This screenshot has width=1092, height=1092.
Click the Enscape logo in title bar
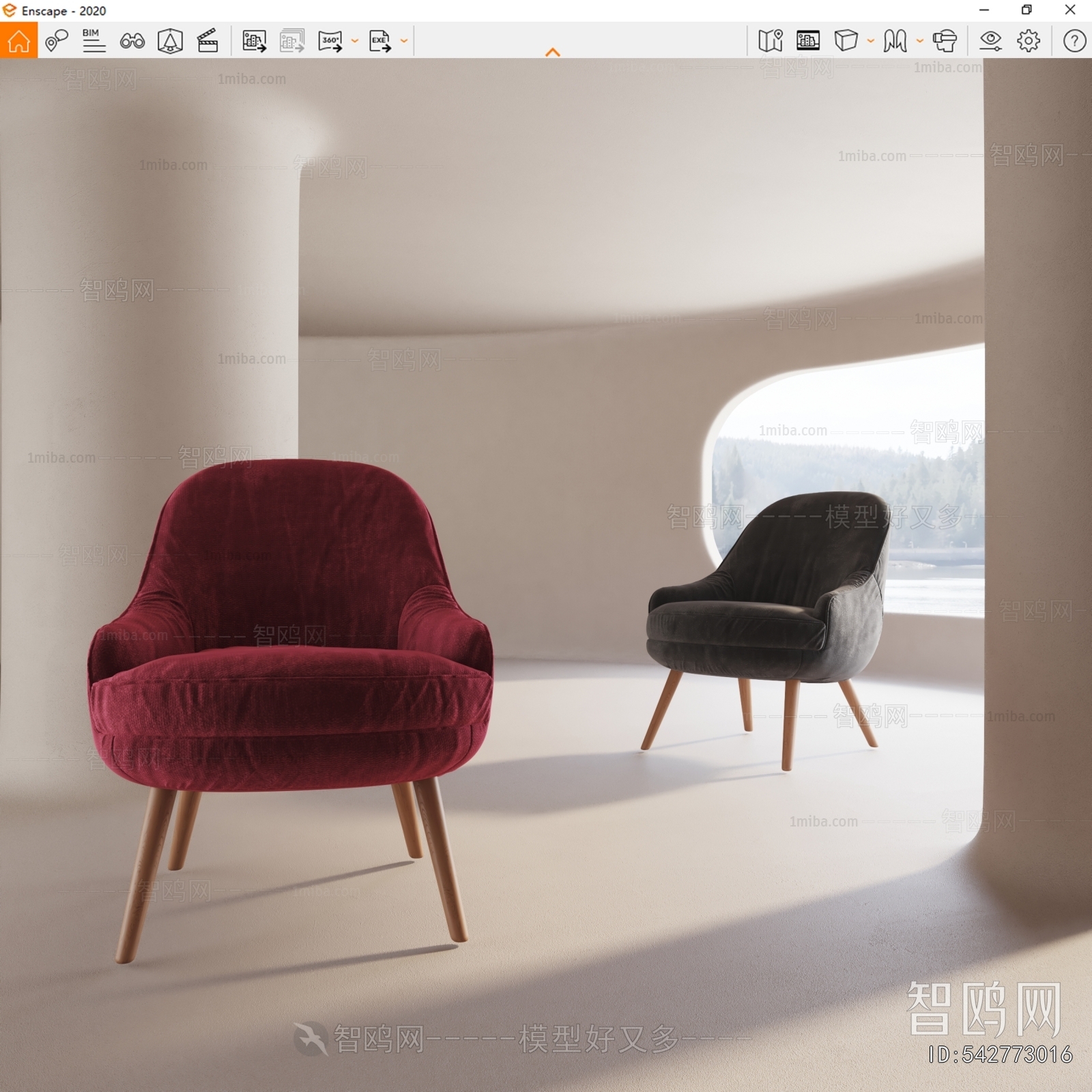click(x=9, y=10)
